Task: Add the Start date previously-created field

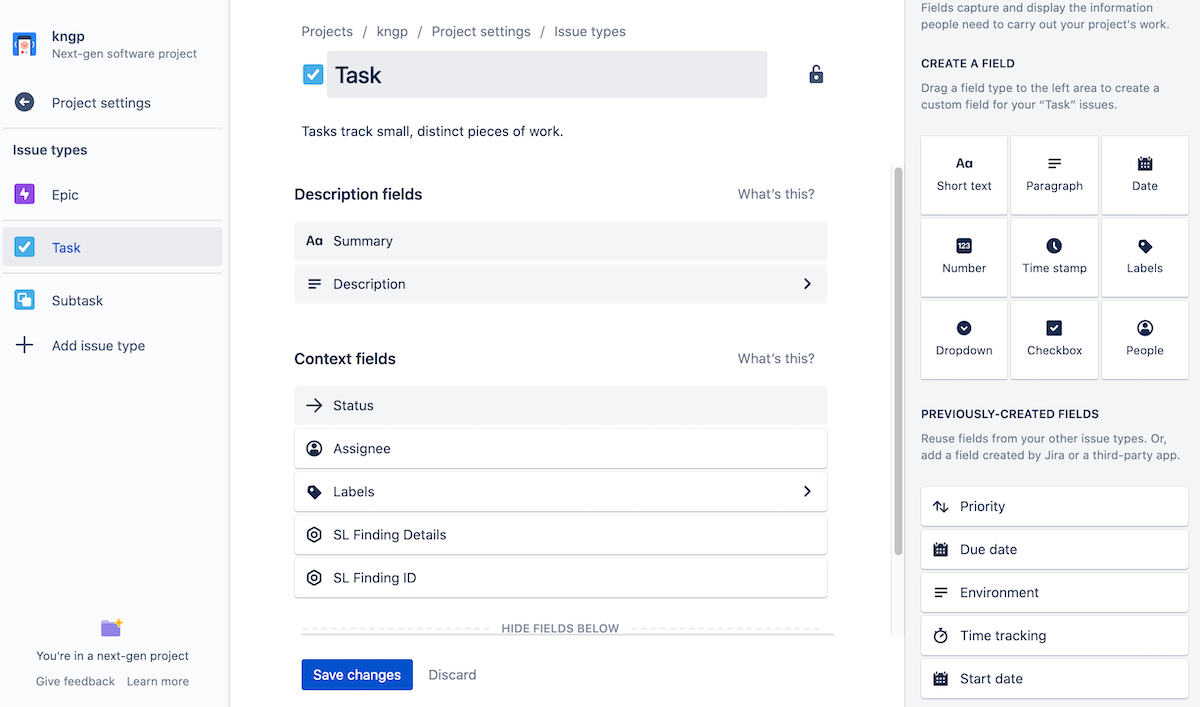Action: 1054,678
